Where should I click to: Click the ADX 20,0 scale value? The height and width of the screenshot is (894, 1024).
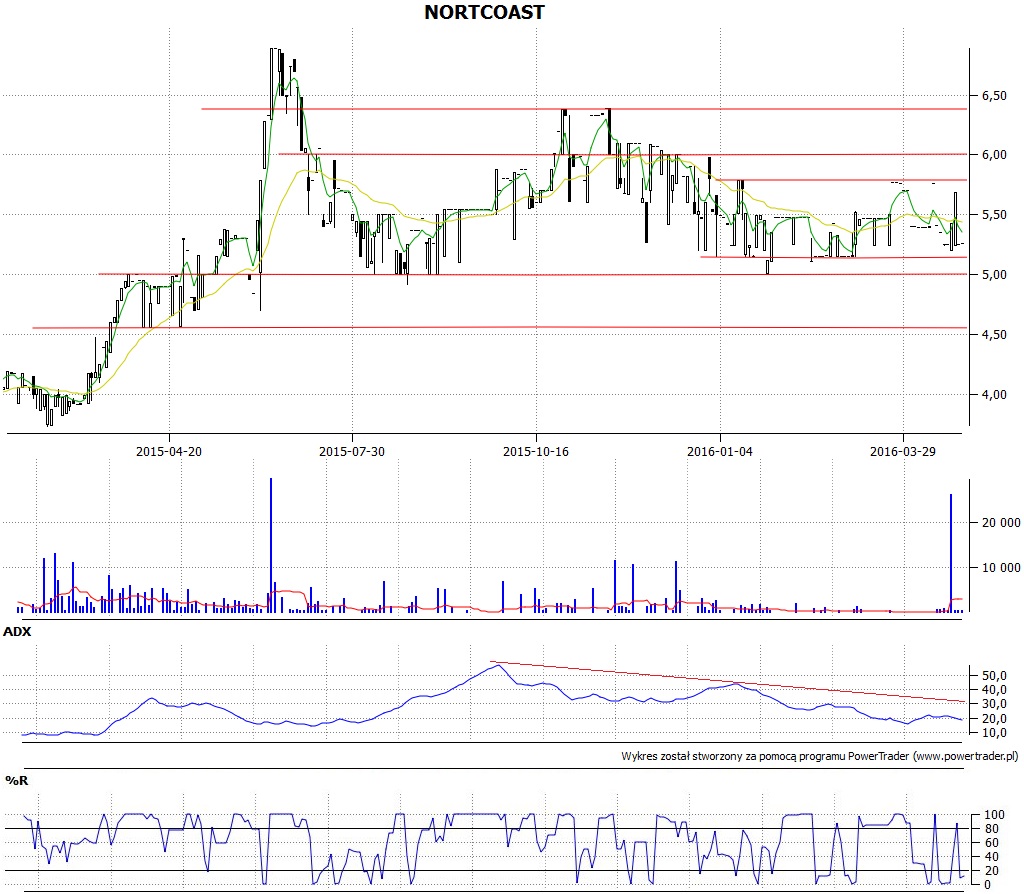(x=994, y=718)
